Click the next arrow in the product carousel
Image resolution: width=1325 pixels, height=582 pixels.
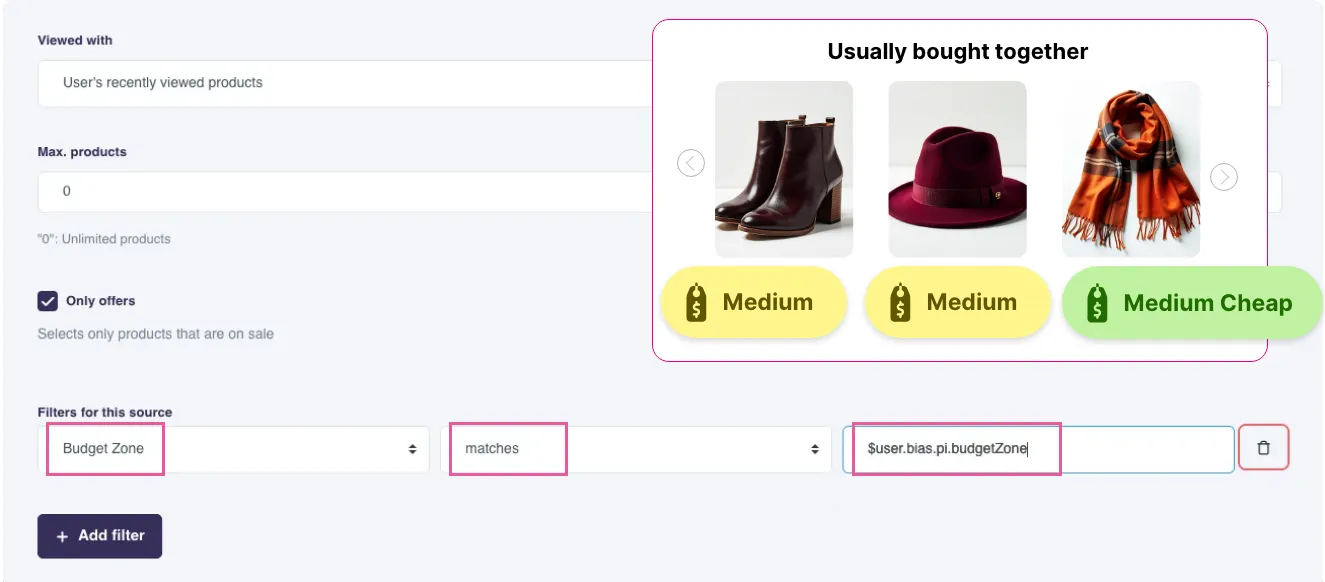tap(1224, 177)
